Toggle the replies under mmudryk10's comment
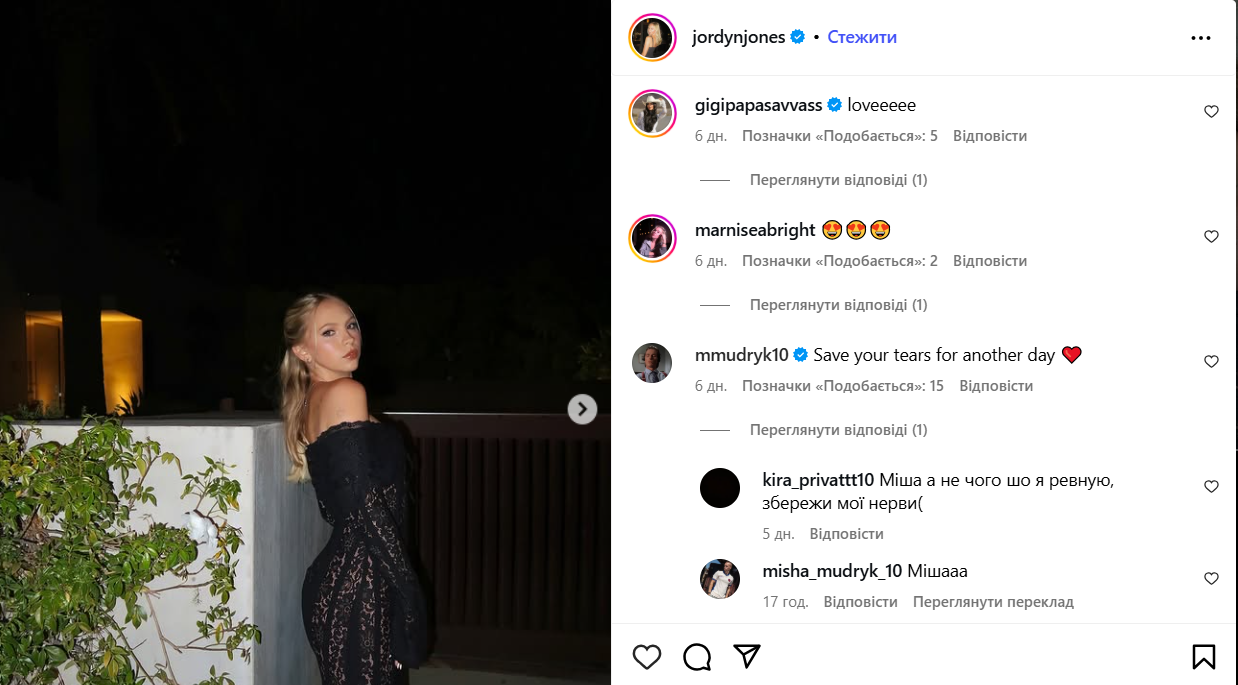Image resolution: width=1238 pixels, height=685 pixels. (838, 430)
